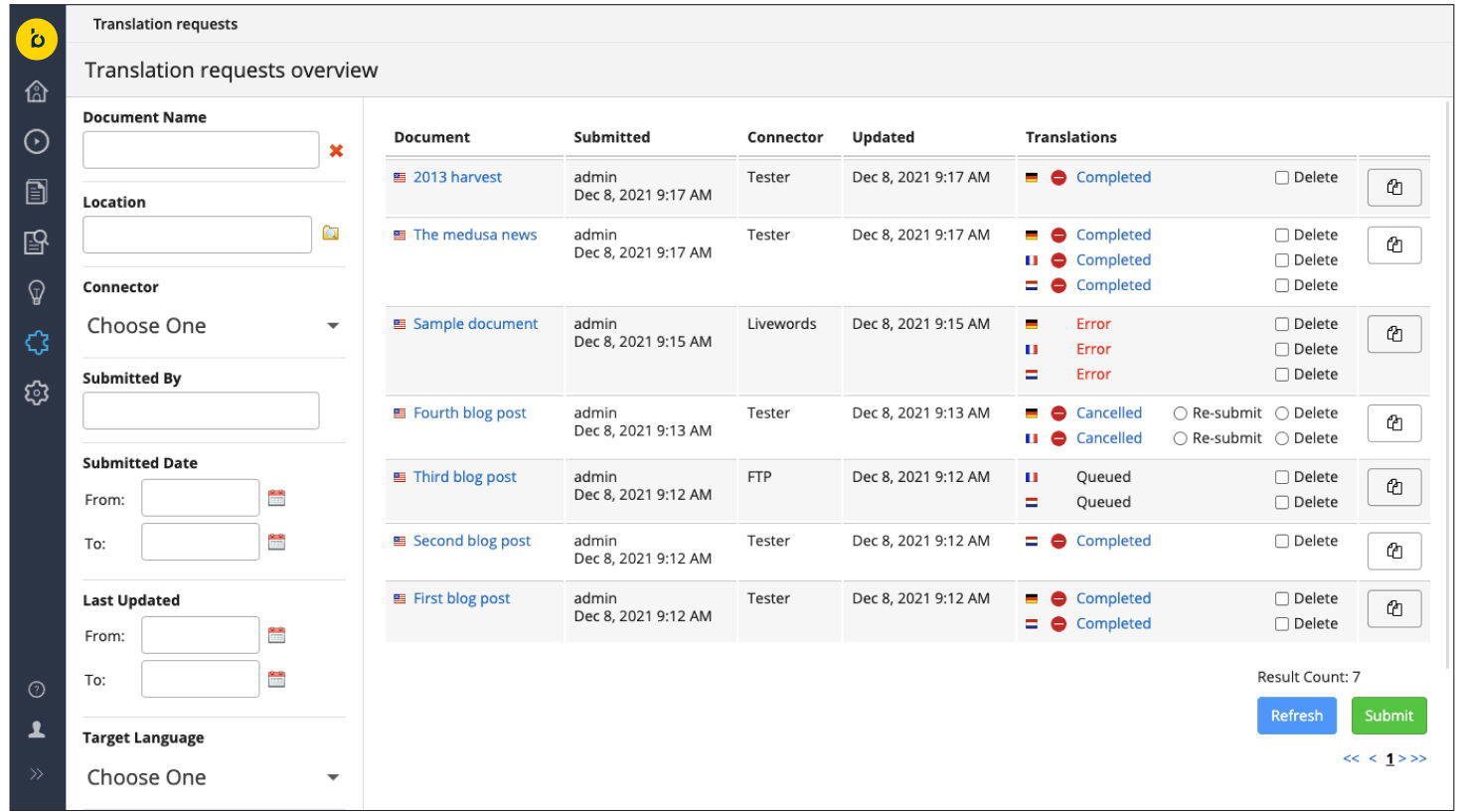The image size is (1463, 812).
Task: Expand the Target Language dropdown
Action: coord(213,777)
